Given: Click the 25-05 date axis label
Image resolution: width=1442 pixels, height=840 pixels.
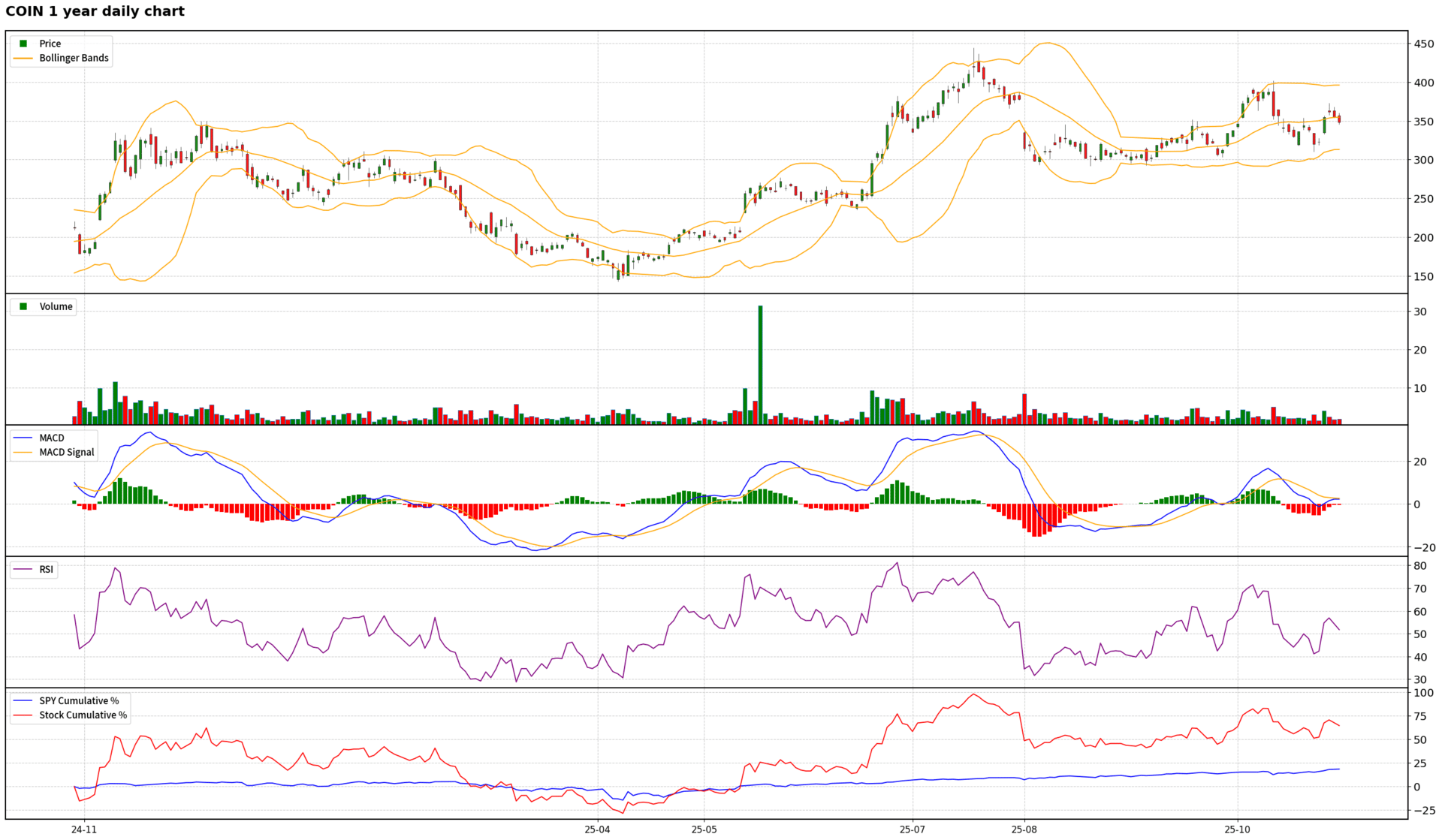Looking at the screenshot, I should [x=704, y=829].
